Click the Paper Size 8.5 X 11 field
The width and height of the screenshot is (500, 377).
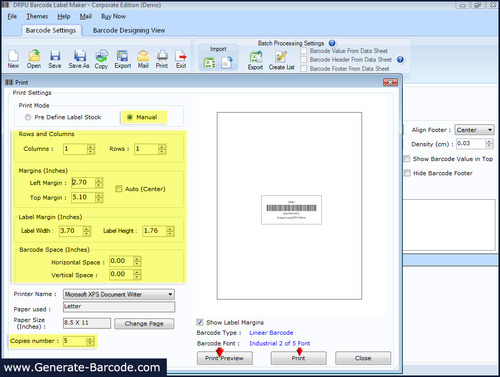point(87,323)
